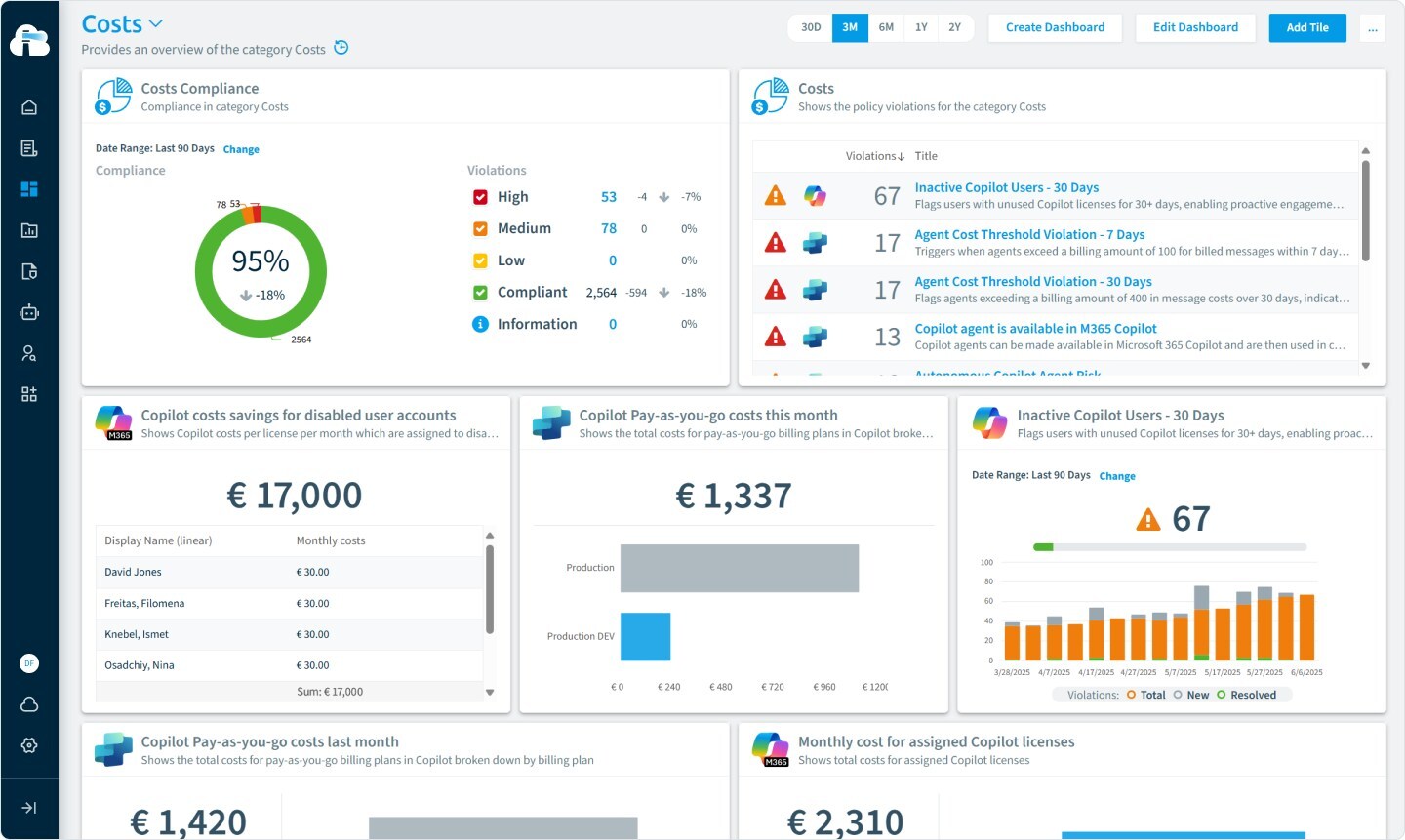The height and width of the screenshot is (840, 1405).
Task: Click the warning icon on the Inactive Copilot Users row
Action: coord(776,196)
